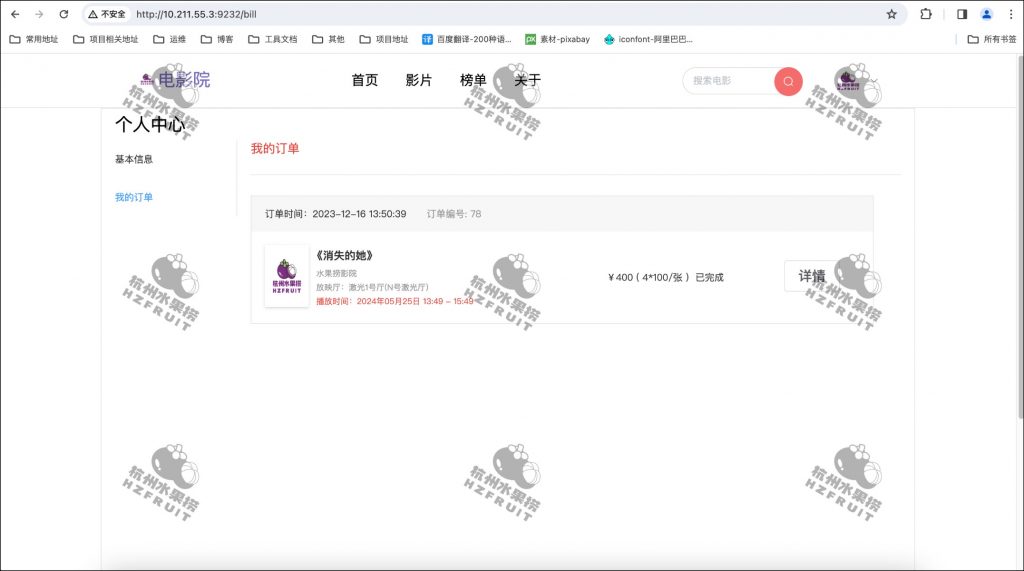Image resolution: width=1024 pixels, height=571 pixels.
Task: Open the 运维 bookmark folder
Action: 170,39
